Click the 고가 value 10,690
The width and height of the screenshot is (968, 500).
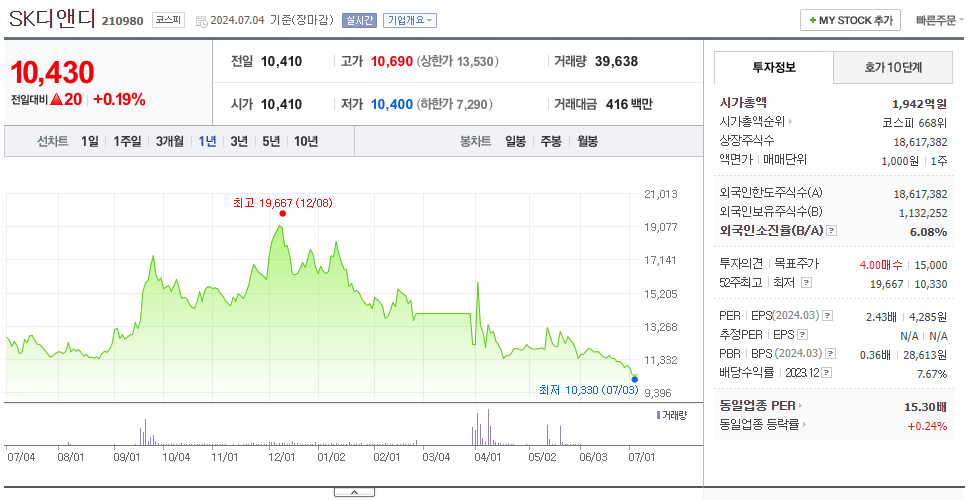[392, 62]
